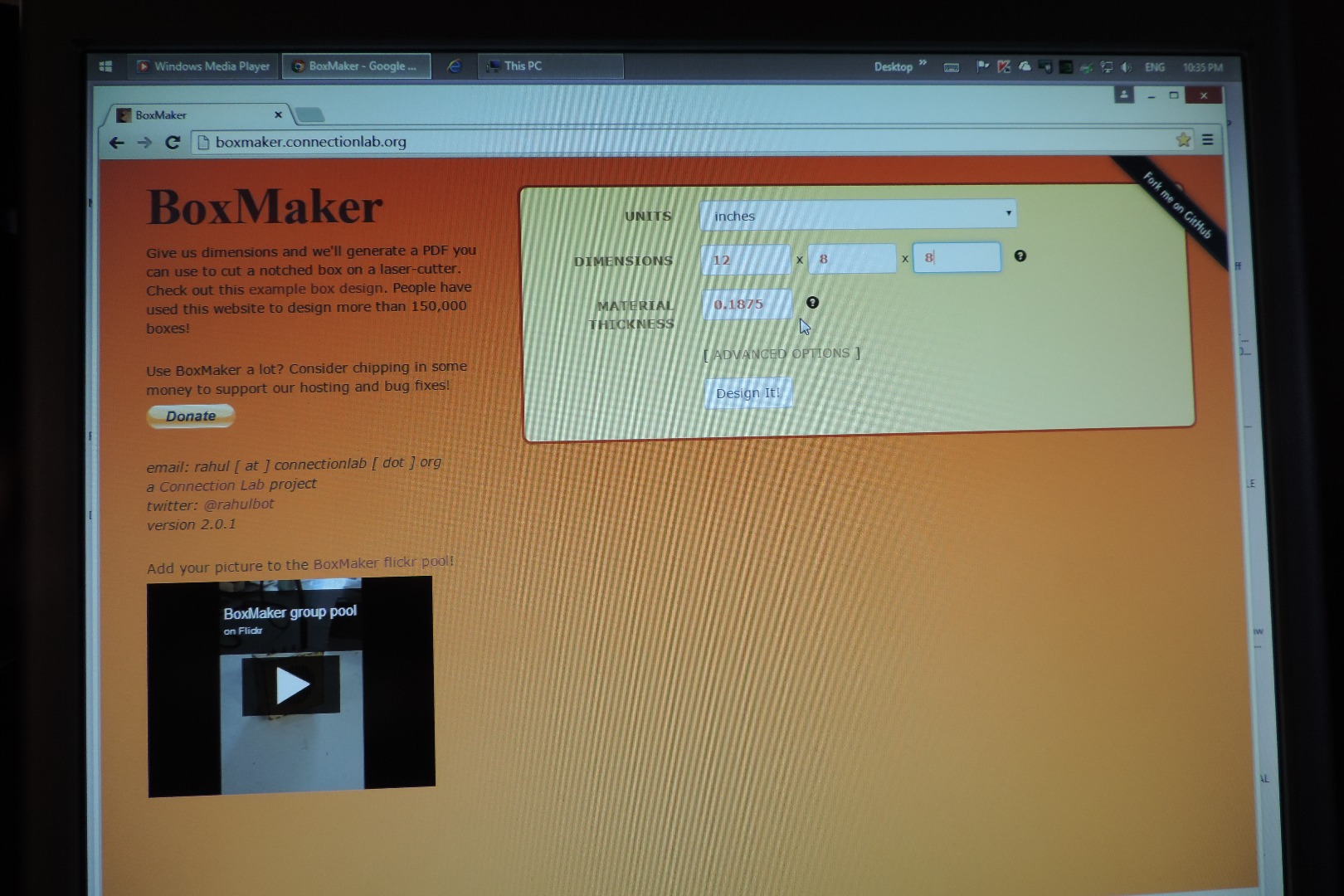The image size is (1344, 896).
Task: Switch to Windows Media Player taskbar item
Action: 204,66
